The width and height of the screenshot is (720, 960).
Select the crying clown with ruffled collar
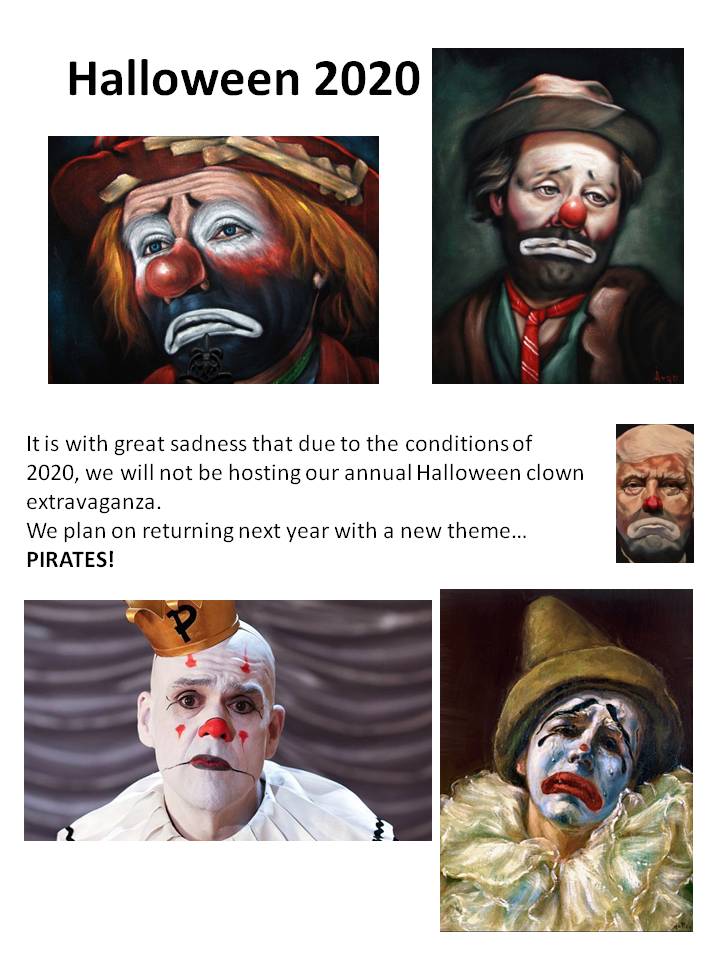[566, 760]
